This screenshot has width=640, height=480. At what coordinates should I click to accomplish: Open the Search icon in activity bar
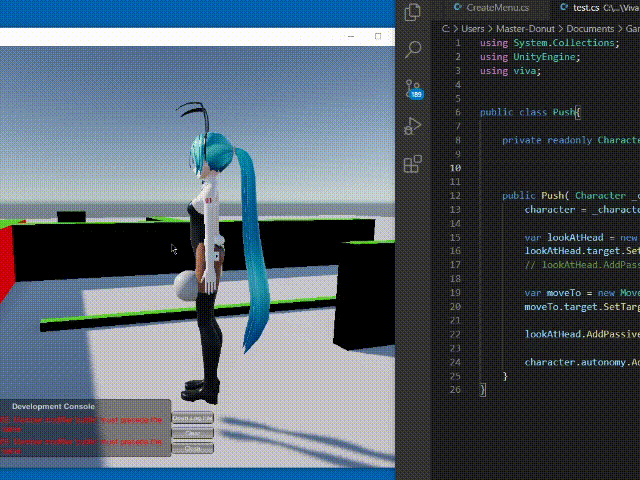point(413,49)
